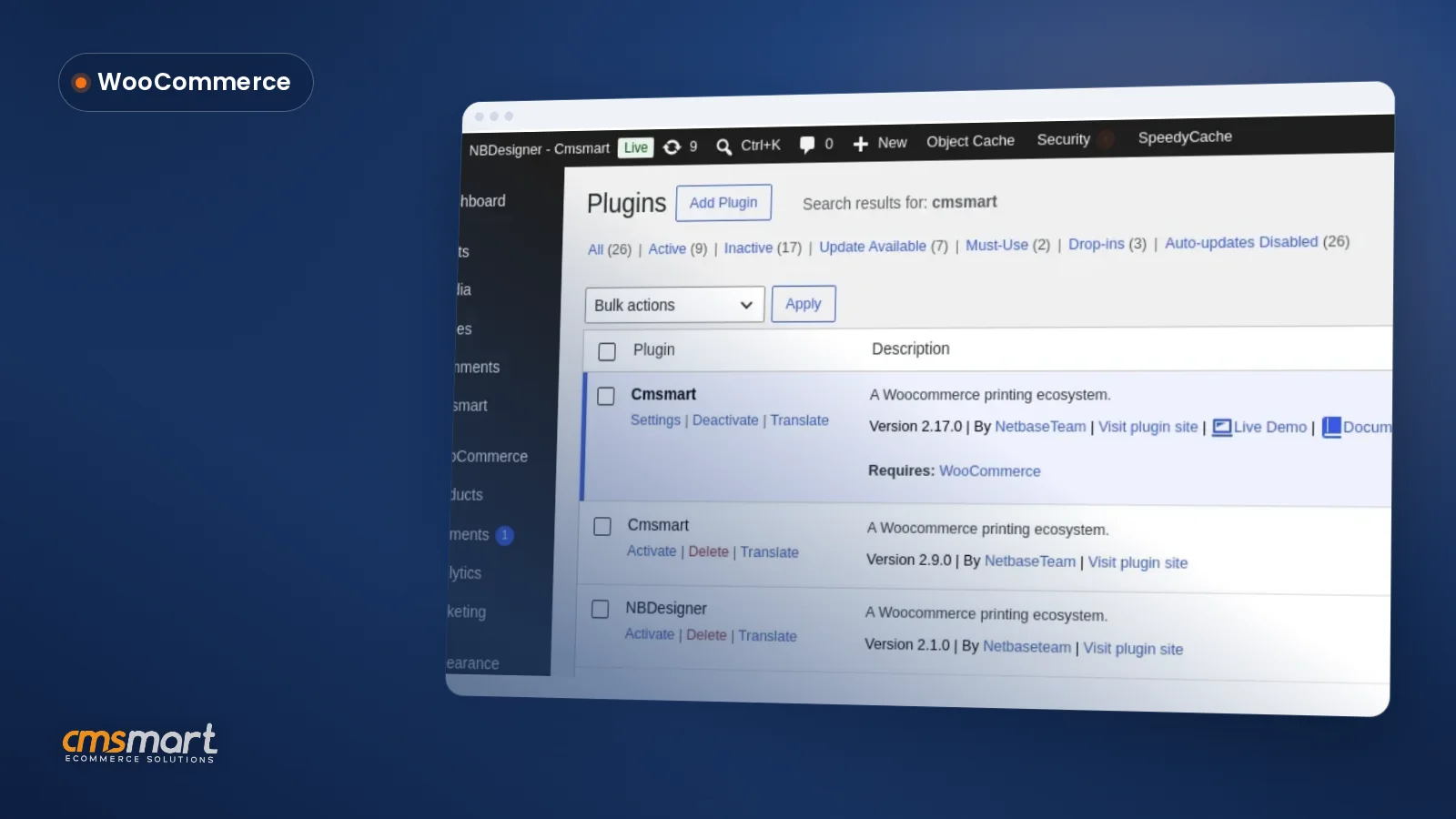The height and width of the screenshot is (819, 1456).
Task: Check the select-all plugins checkbox
Action: pyautogui.click(x=607, y=351)
